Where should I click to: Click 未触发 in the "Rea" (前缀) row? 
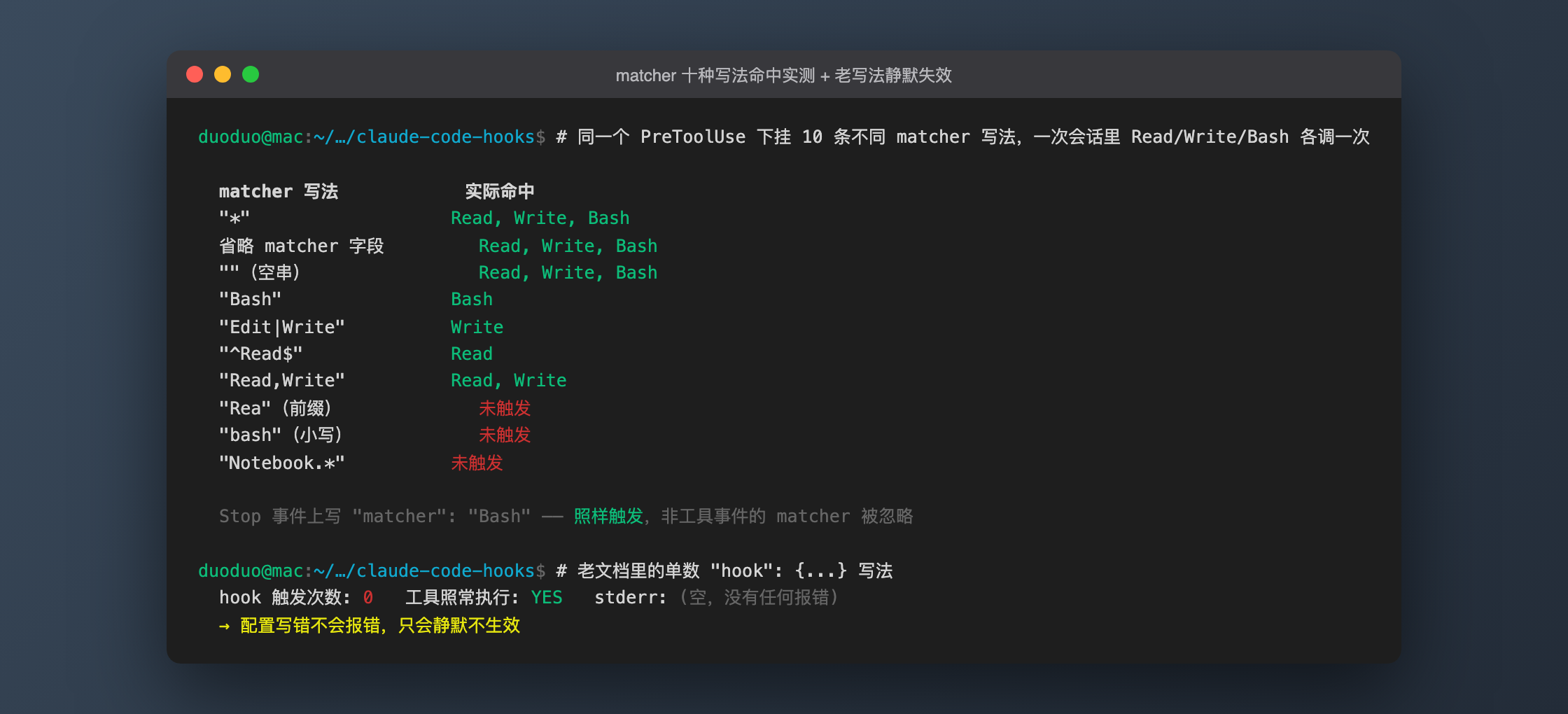click(x=505, y=408)
